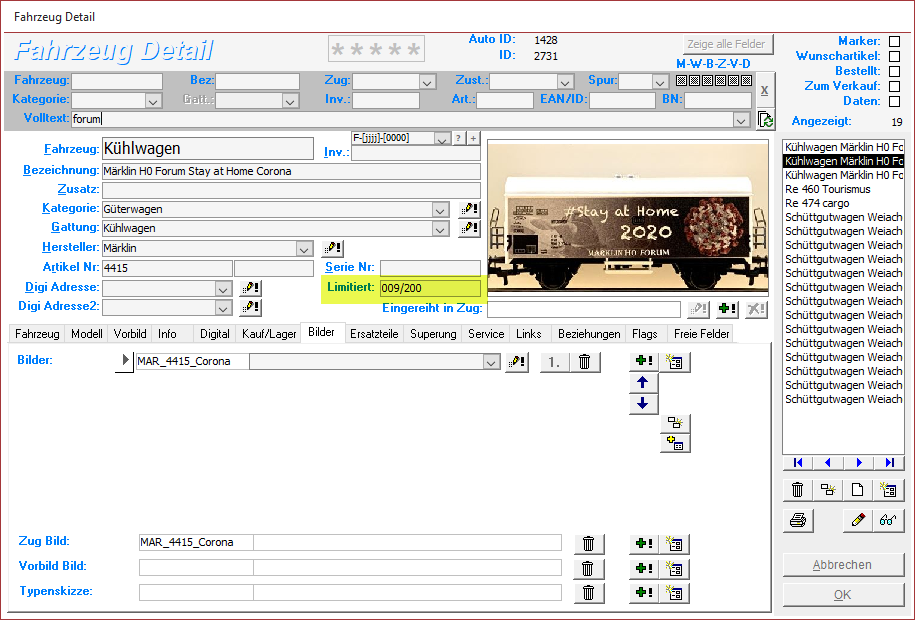915x620 pixels.
Task: Select Re 460 Tourismus in the list
Action: (x=843, y=189)
